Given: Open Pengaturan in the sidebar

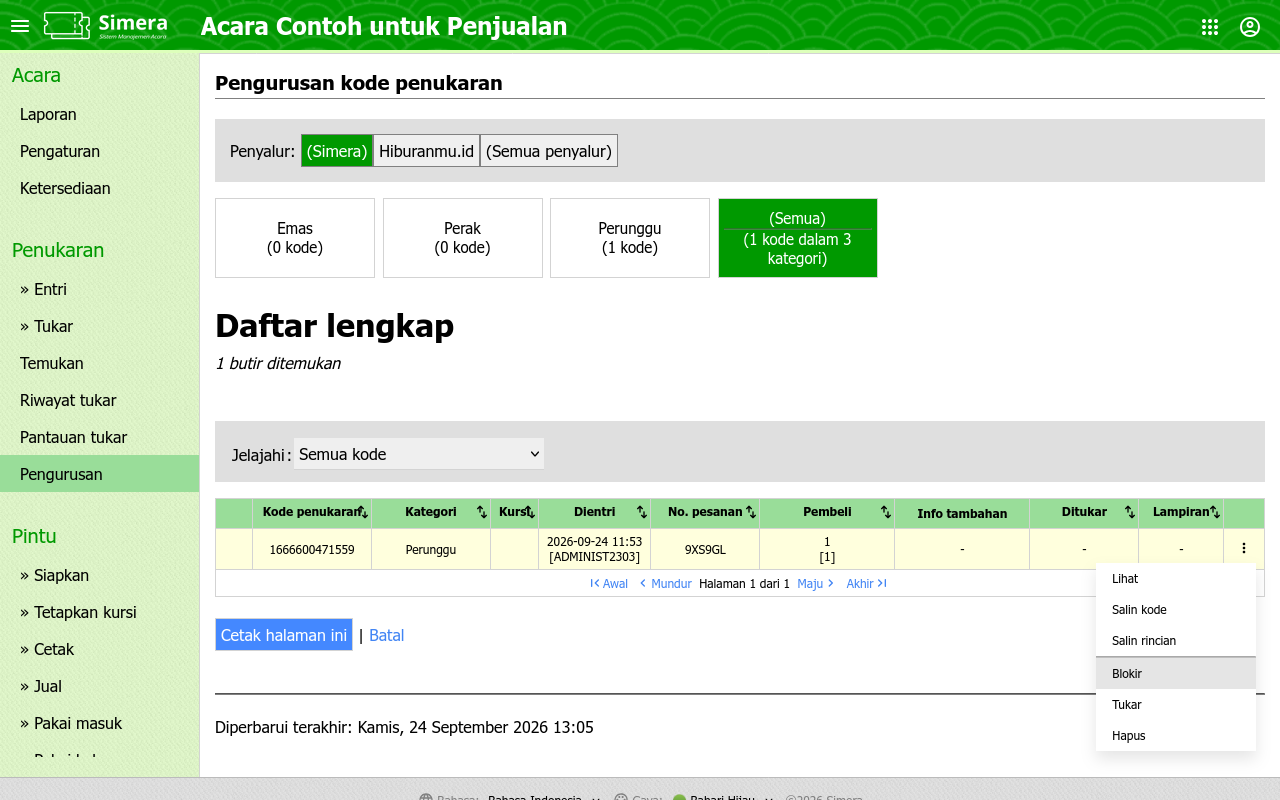Looking at the screenshot, I should (99, 151).
